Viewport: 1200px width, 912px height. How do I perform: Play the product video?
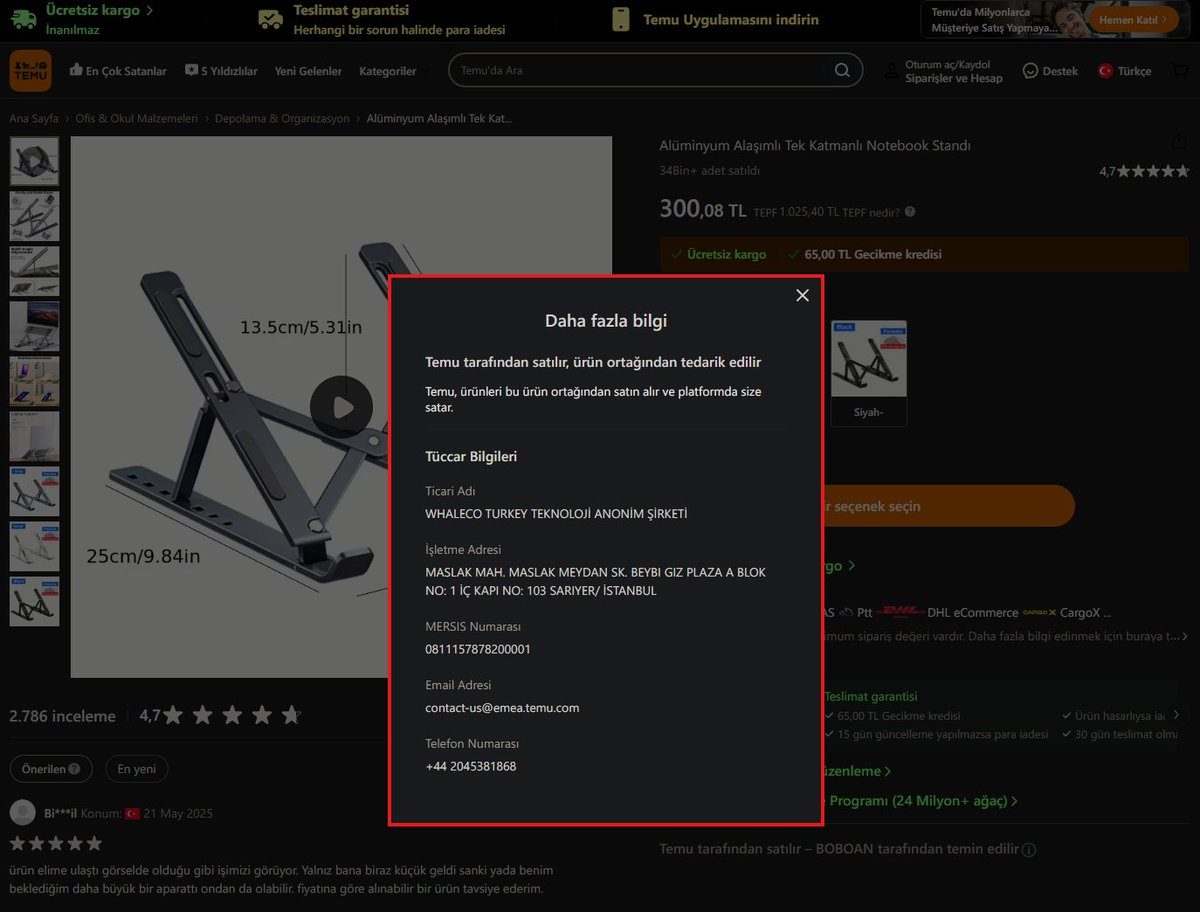(x=341, y=407)
